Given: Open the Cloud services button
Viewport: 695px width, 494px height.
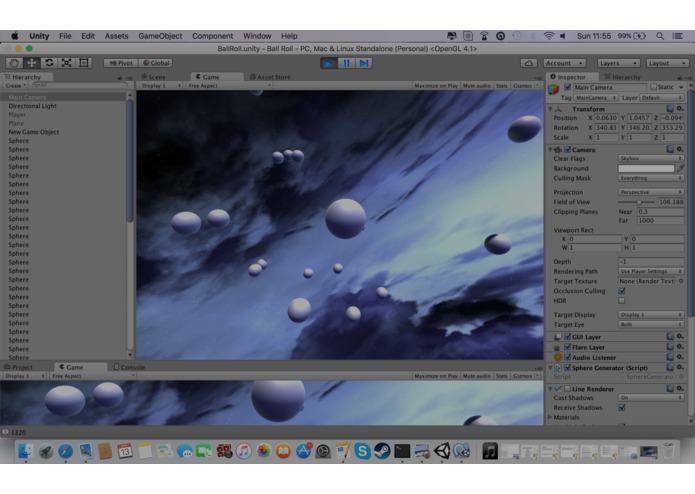Looking at the screenshot, I should pyautogui.click(x=528, y=63).
